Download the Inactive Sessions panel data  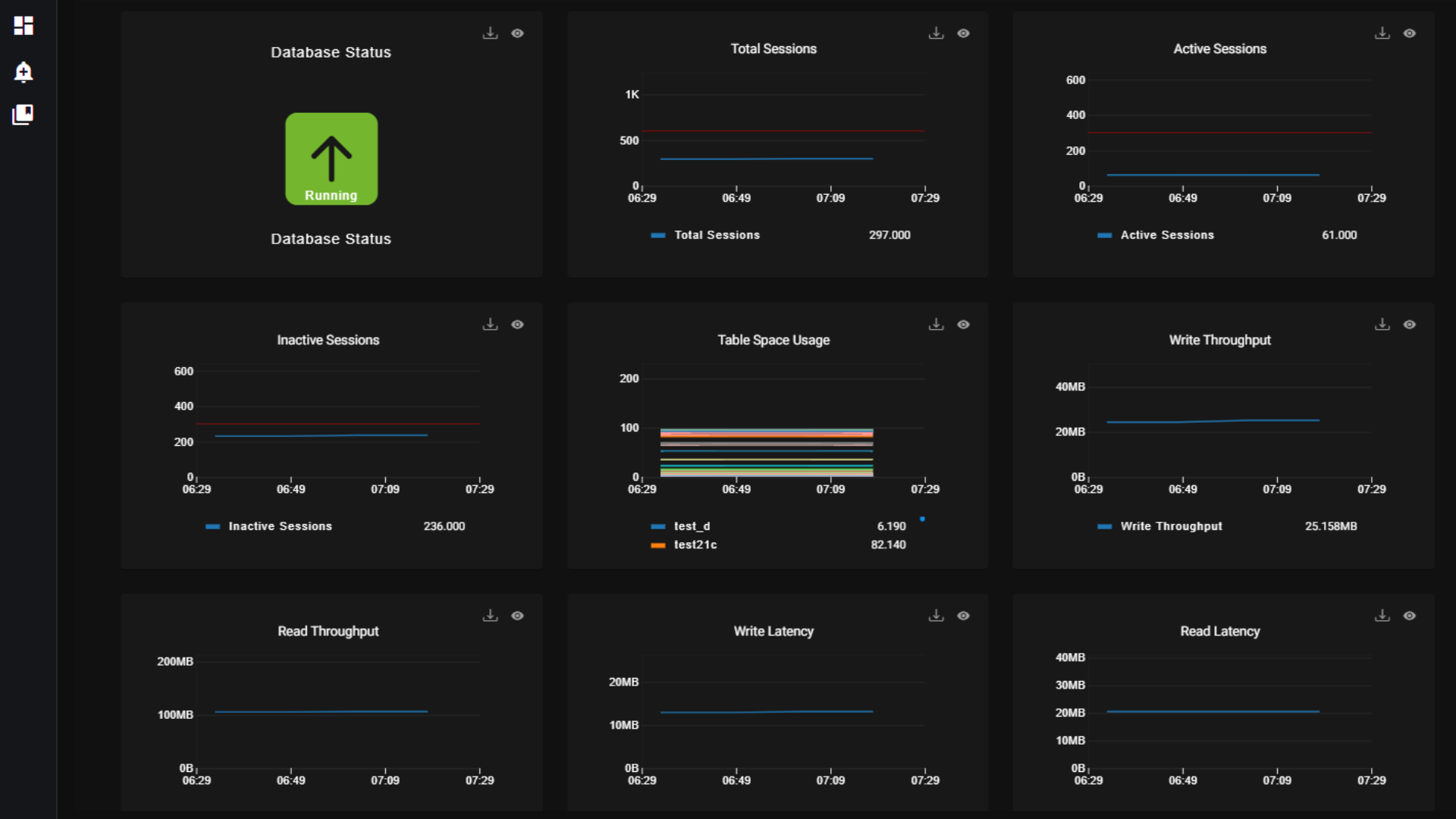(490, 325)
